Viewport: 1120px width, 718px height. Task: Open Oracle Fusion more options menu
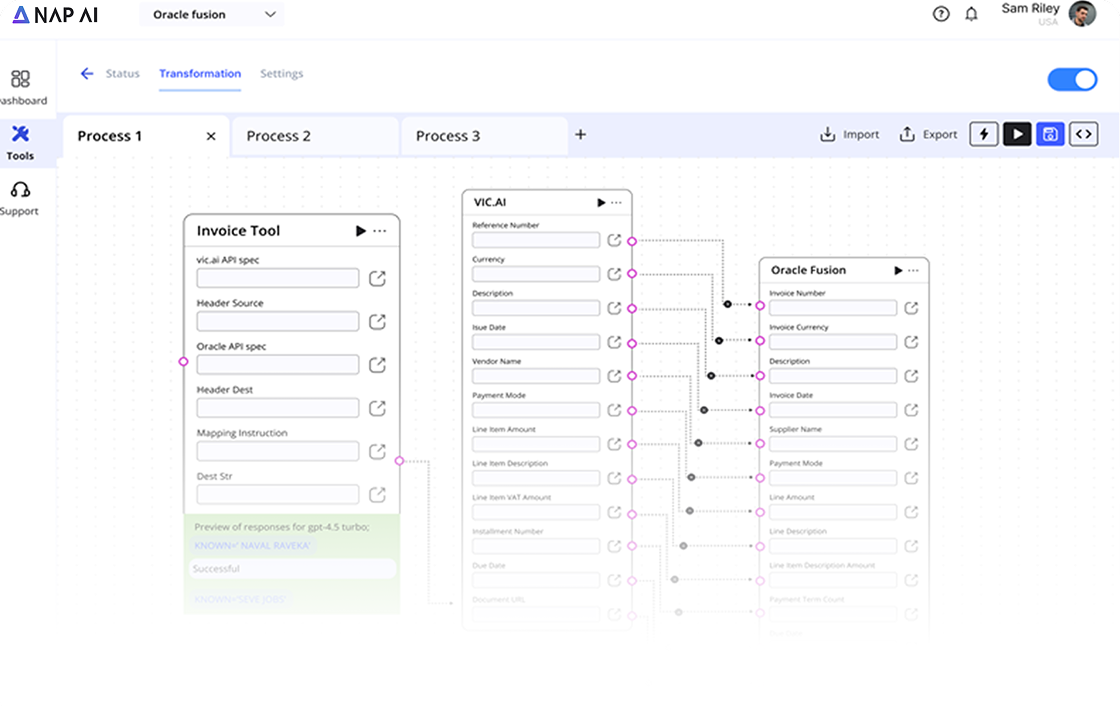[914, 271]
